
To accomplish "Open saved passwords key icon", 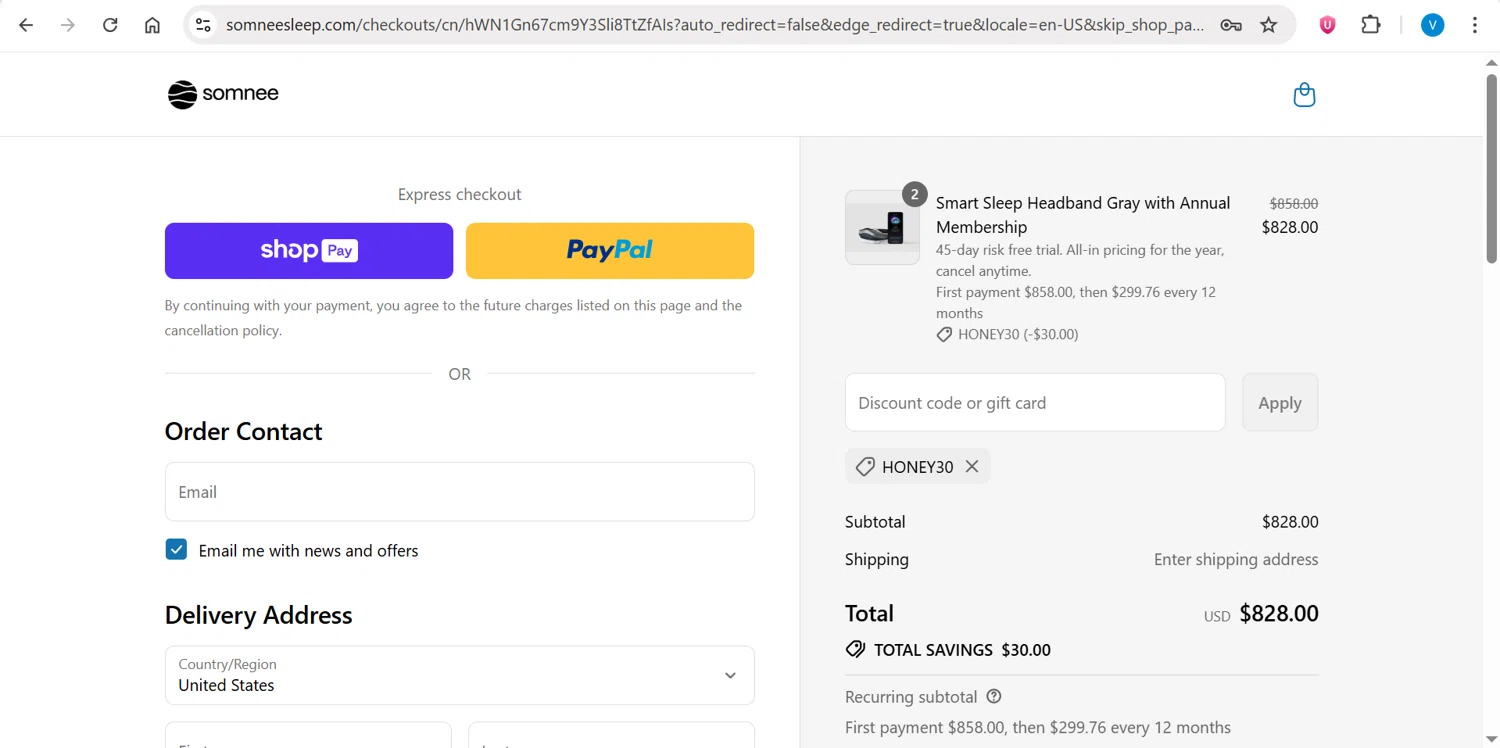I will point(1231,25).
